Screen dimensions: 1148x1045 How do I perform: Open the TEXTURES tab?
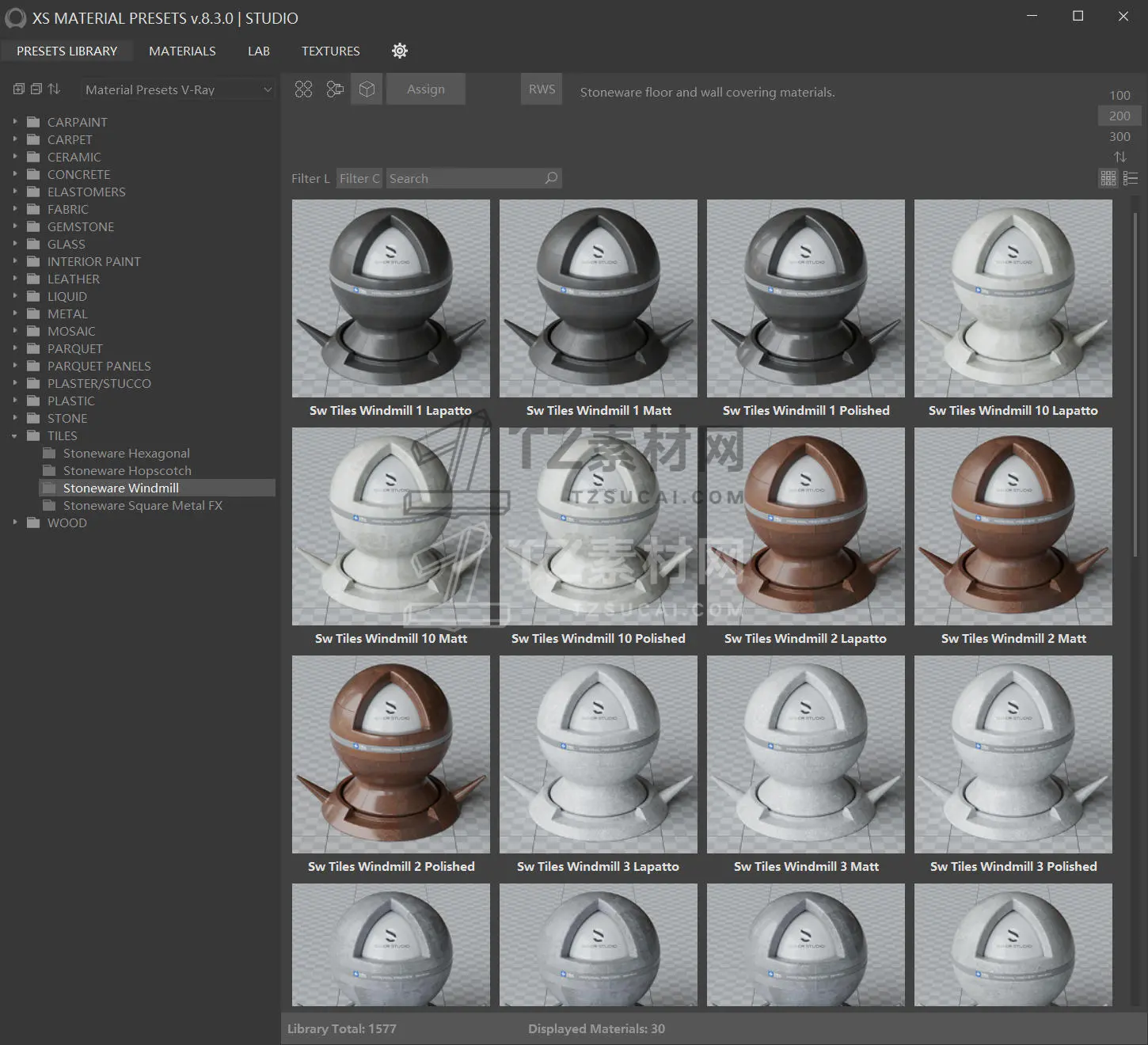click(x=330, y=51)
